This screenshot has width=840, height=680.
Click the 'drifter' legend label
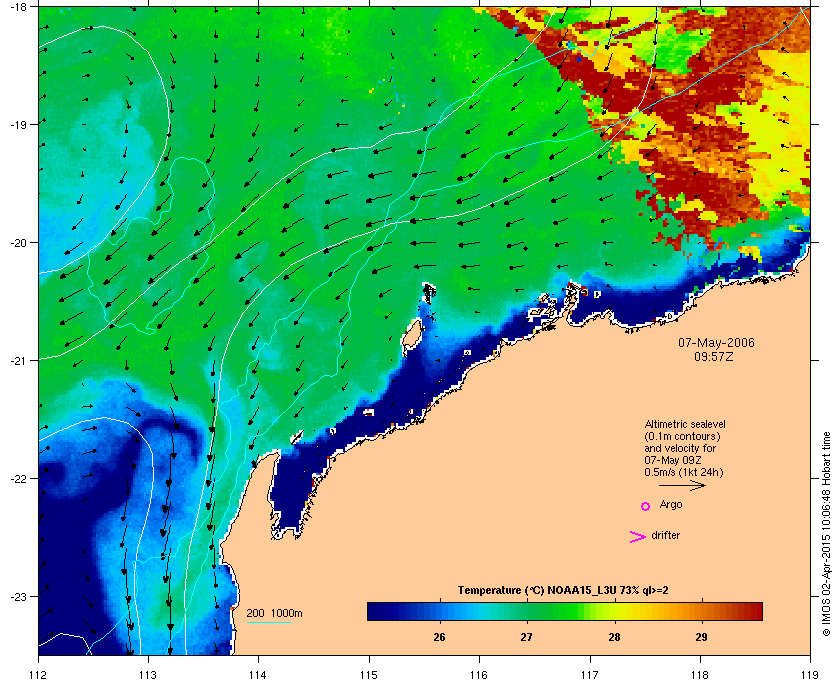point(665,535)
